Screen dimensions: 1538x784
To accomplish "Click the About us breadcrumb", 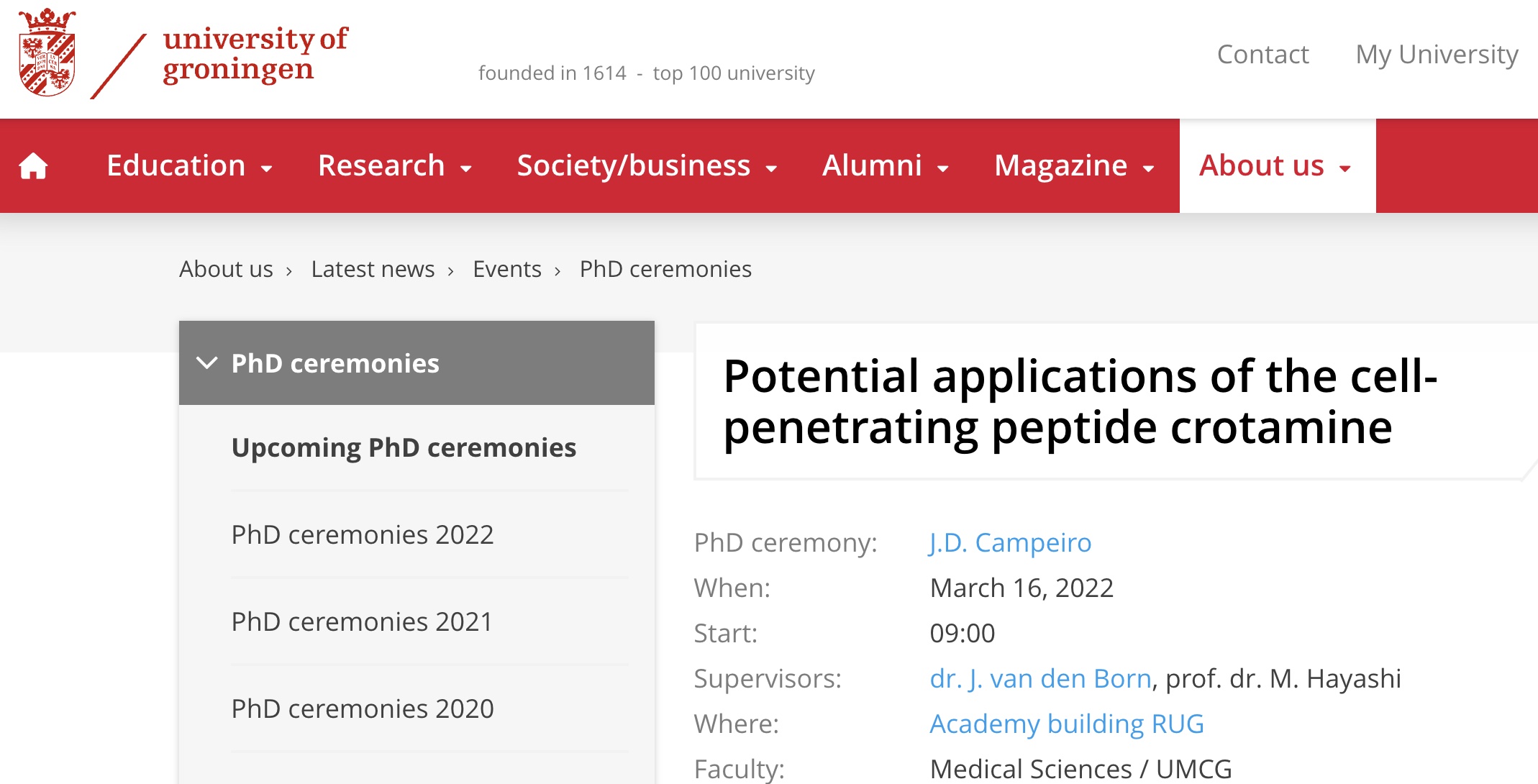I will click(x=226, y=269).
